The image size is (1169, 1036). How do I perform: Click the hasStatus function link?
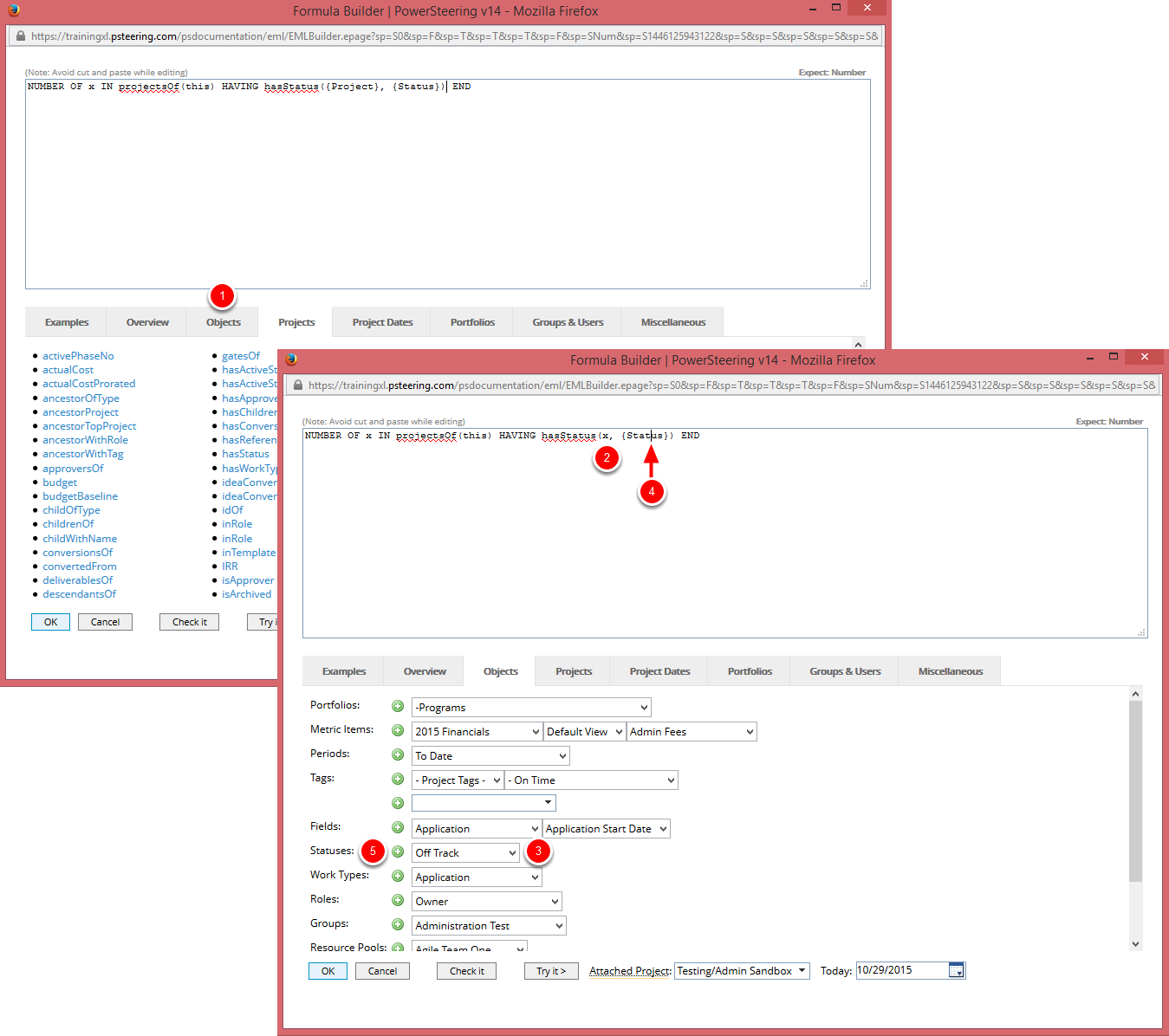coord(245,454)
